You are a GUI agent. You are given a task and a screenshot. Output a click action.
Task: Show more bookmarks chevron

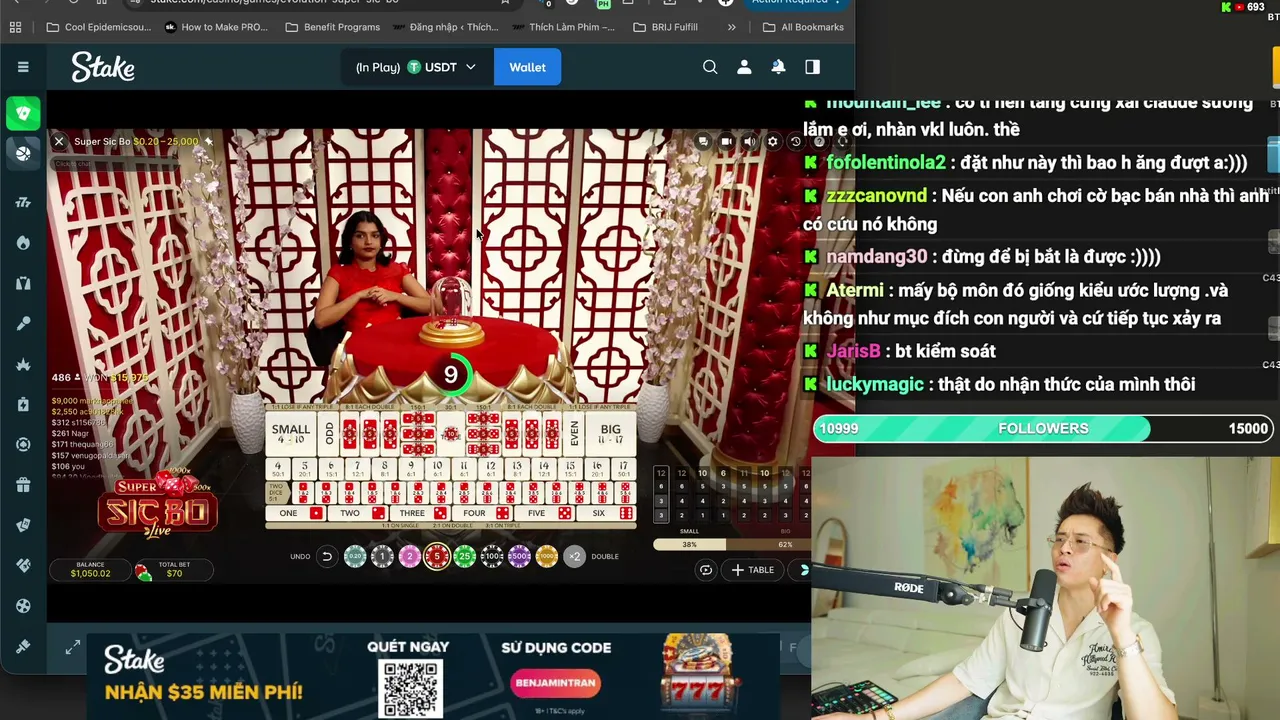click(732, 27)
